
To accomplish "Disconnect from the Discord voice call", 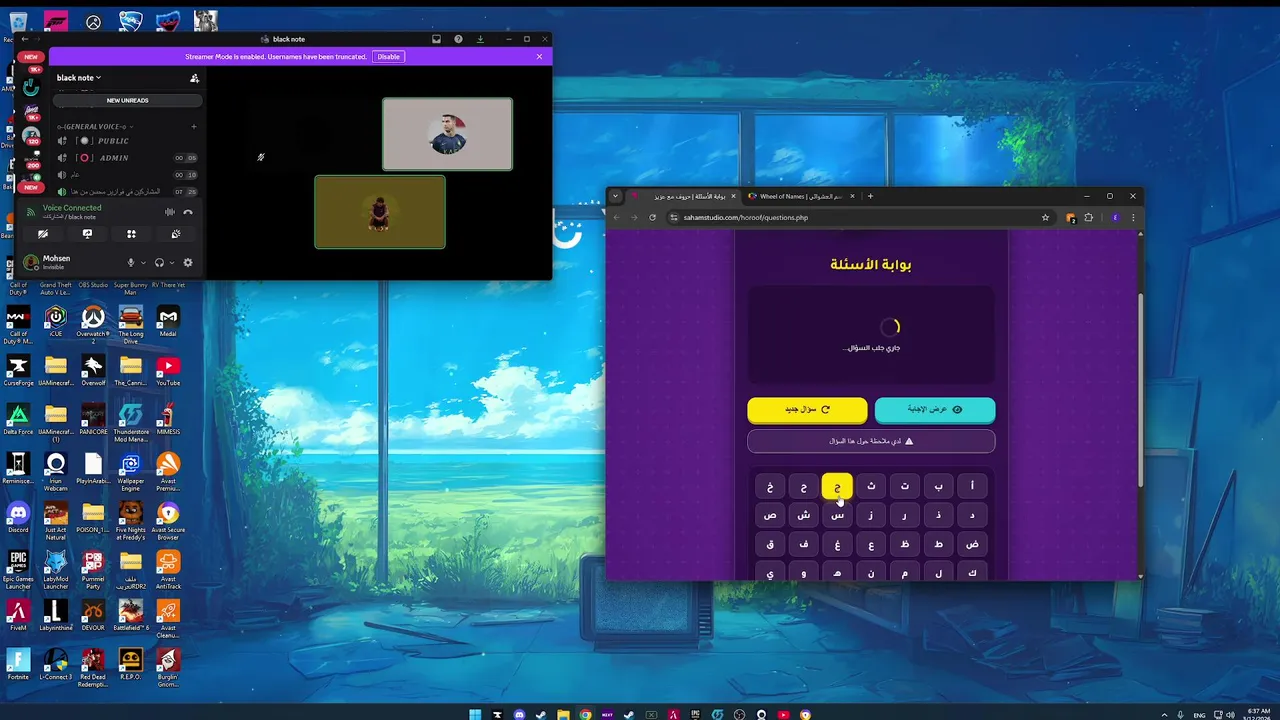I will coord(187,212).
